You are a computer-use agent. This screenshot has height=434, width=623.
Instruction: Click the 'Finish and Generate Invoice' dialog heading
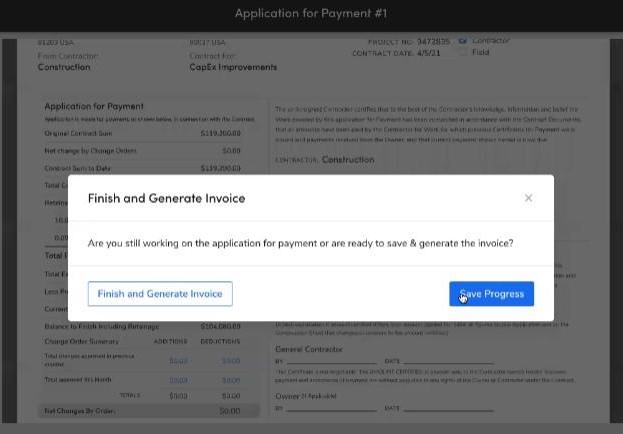[x=166, y=198]
